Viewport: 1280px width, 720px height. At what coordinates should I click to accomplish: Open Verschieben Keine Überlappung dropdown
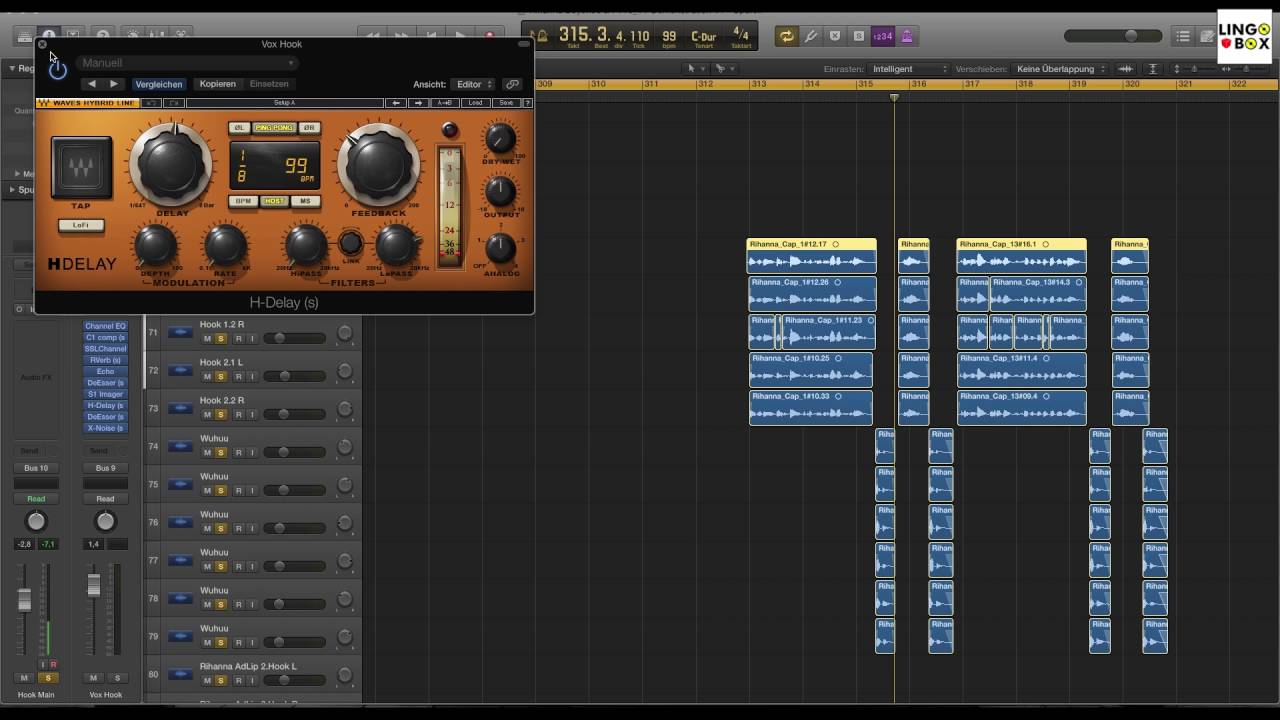pyautogui.click(x=1061, y=69)
